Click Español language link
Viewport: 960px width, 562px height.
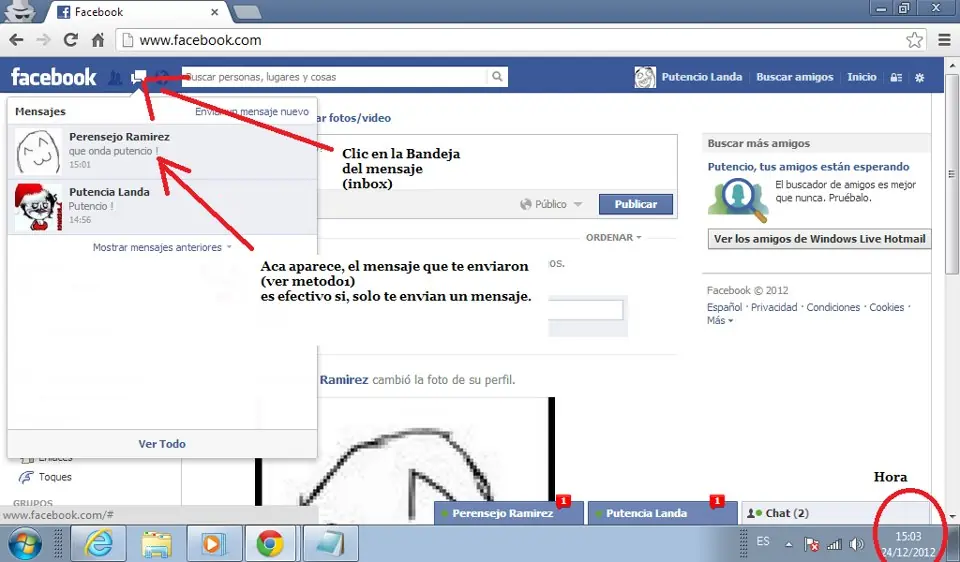[x=724, y=307]
